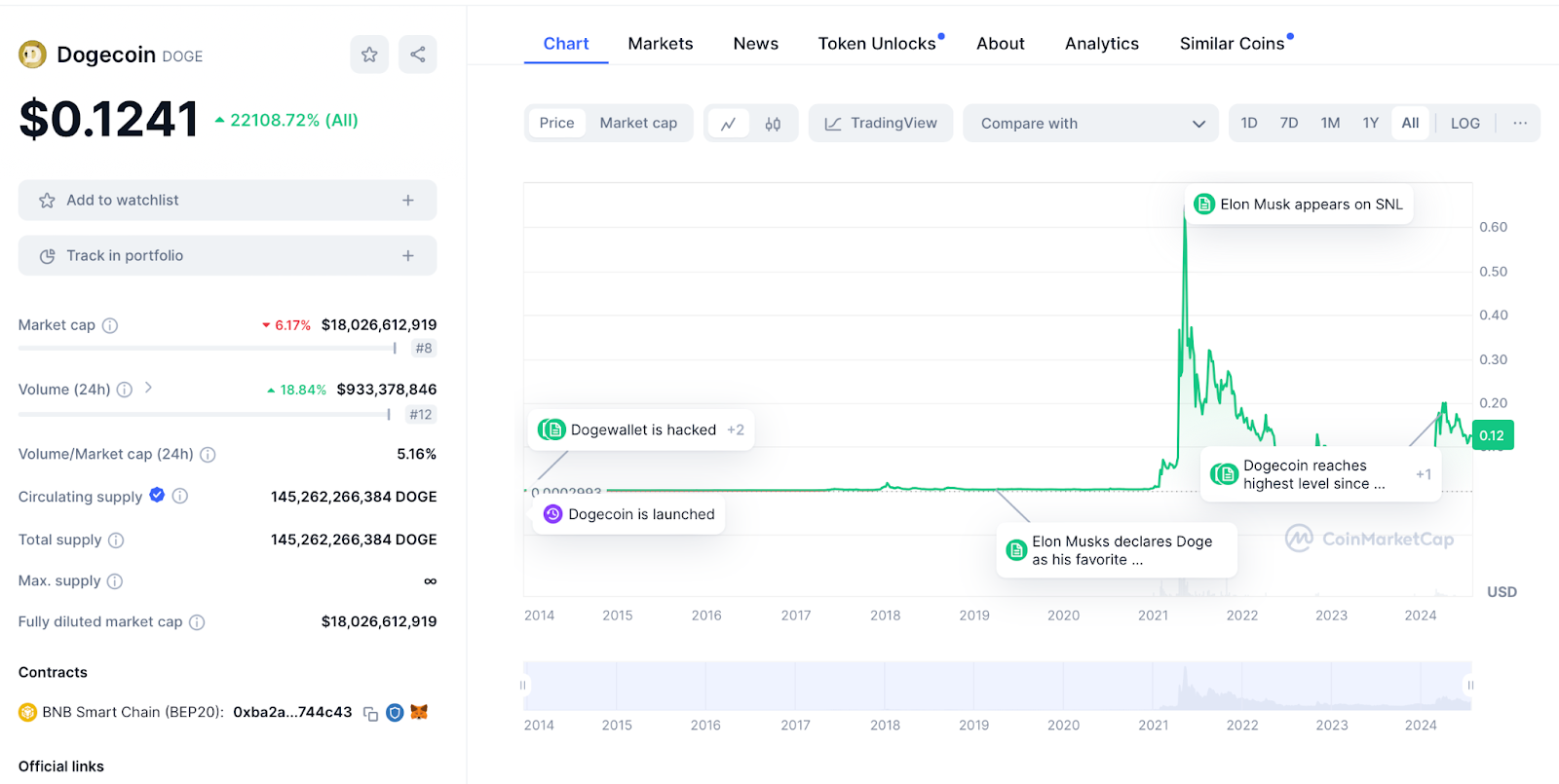Click the Dogecoin is launched marker label

[628, 514]
